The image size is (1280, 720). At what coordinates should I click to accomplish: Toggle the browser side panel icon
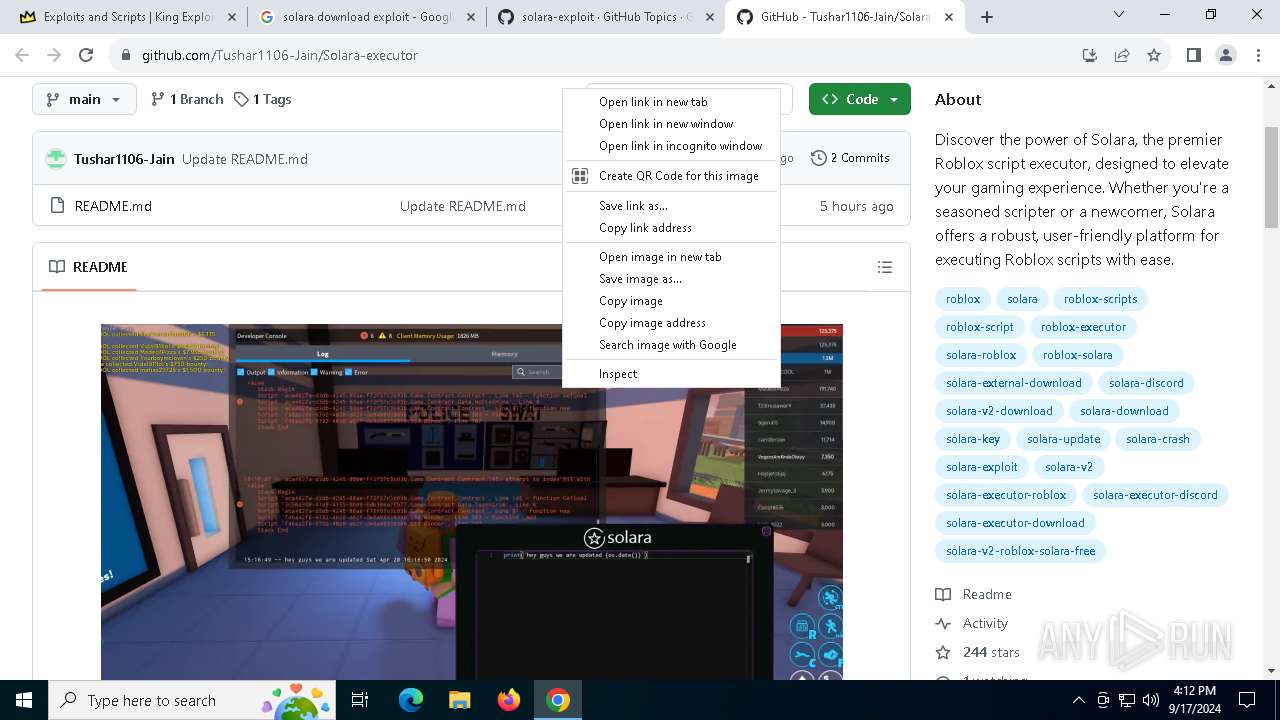pyautogui.click(x=1194, y=55)
